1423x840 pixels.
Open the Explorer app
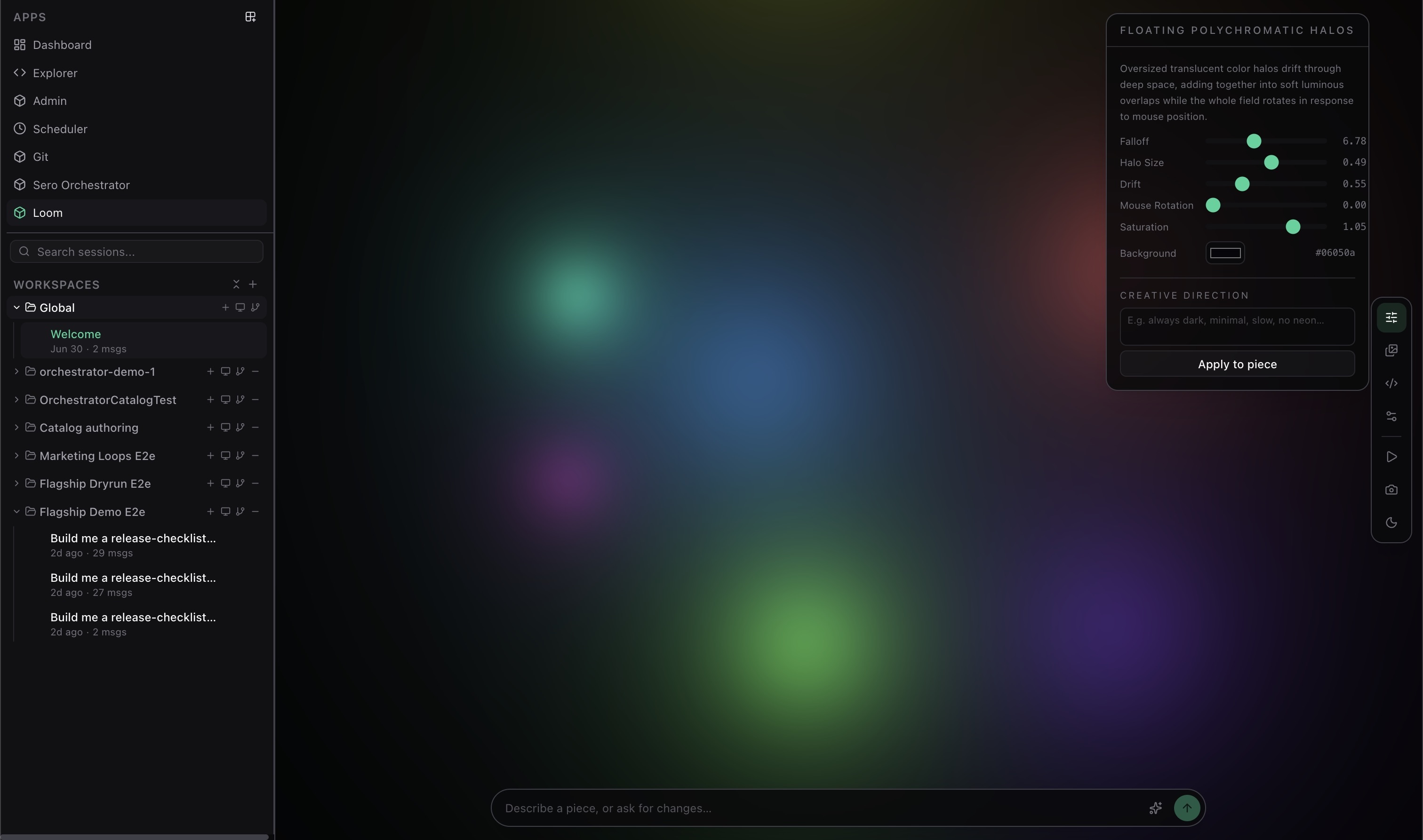pos(136,73)
